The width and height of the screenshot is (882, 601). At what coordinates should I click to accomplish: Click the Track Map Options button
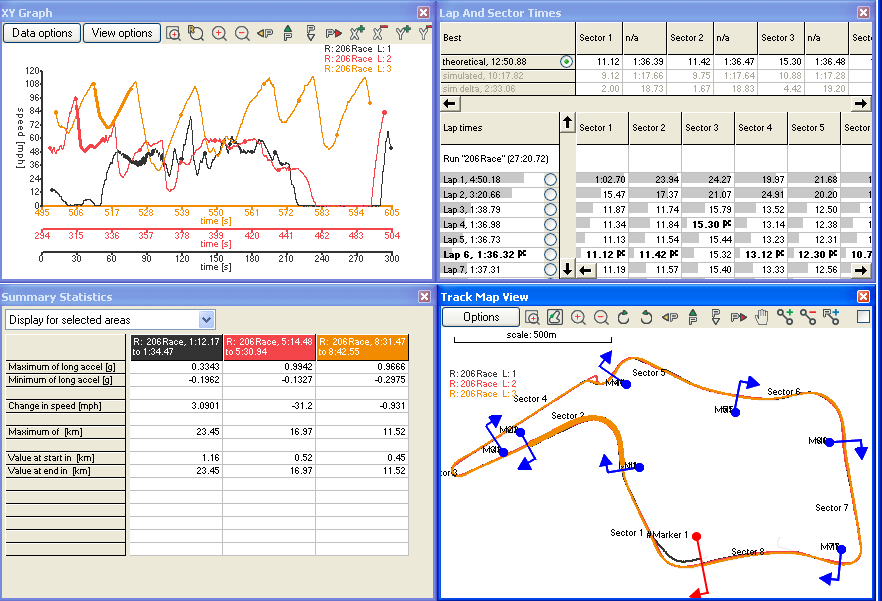(481, 317)
